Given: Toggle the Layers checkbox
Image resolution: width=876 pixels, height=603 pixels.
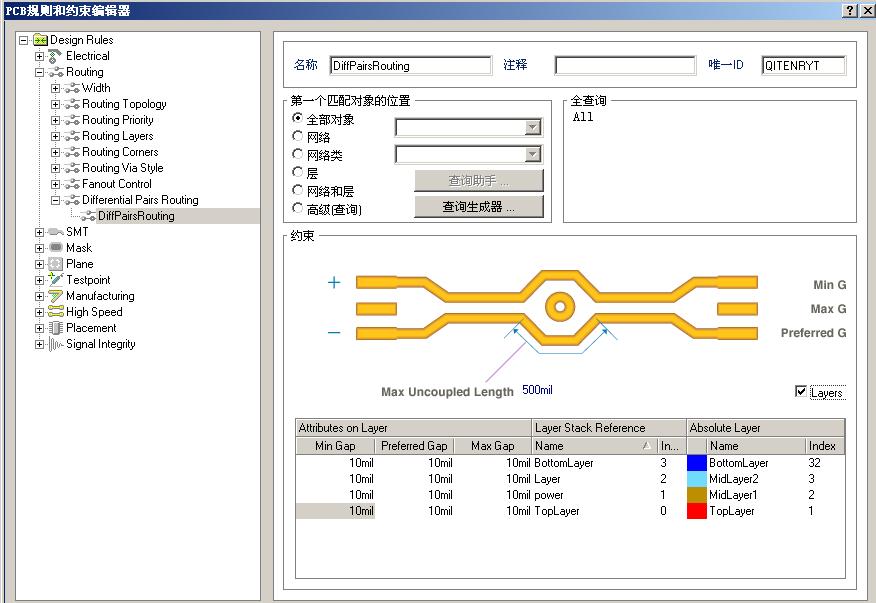Looking at the screenshot, I should pyautogui.click(x=801, y=391).
